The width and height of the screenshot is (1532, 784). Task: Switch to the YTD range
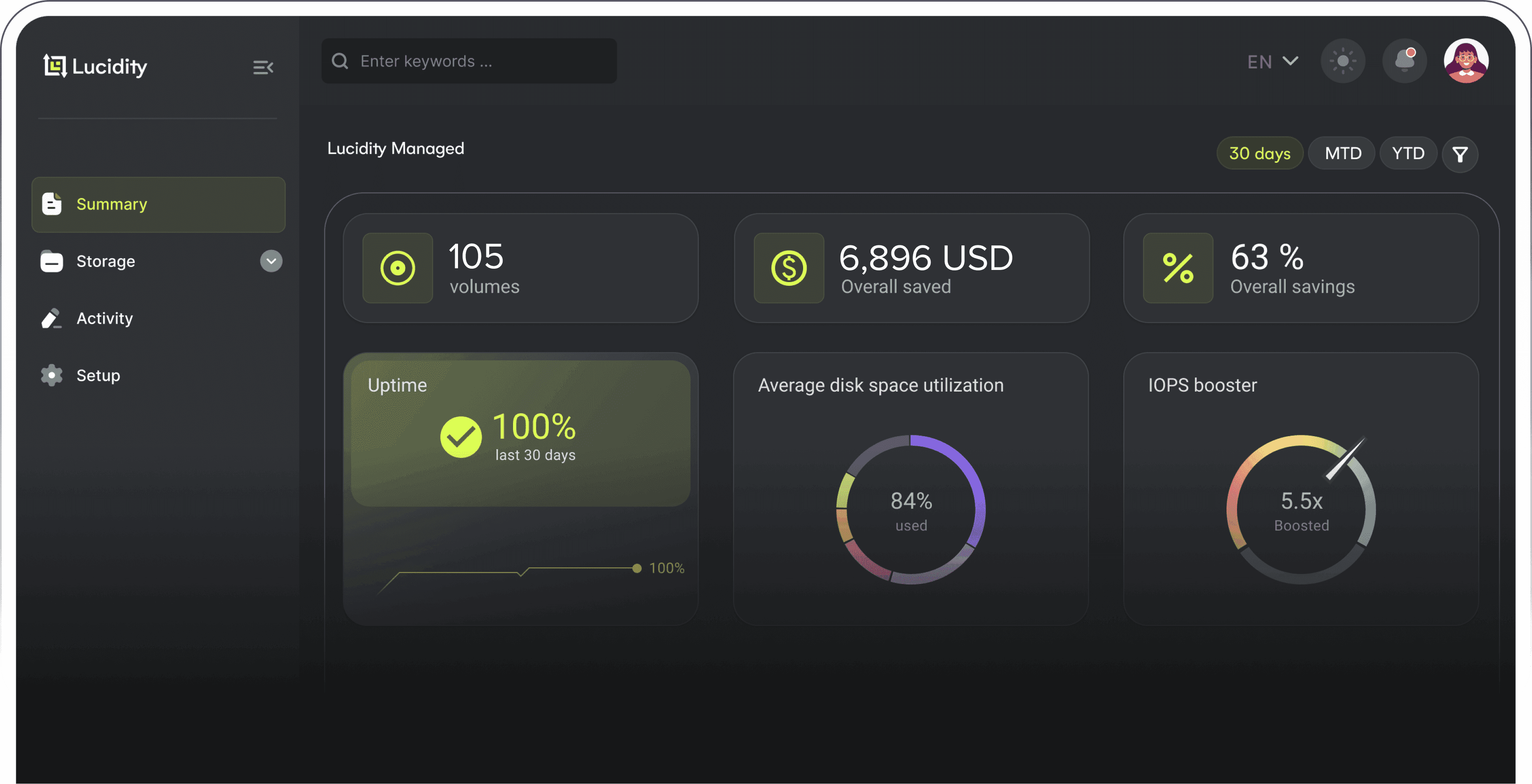[1408, 153]
